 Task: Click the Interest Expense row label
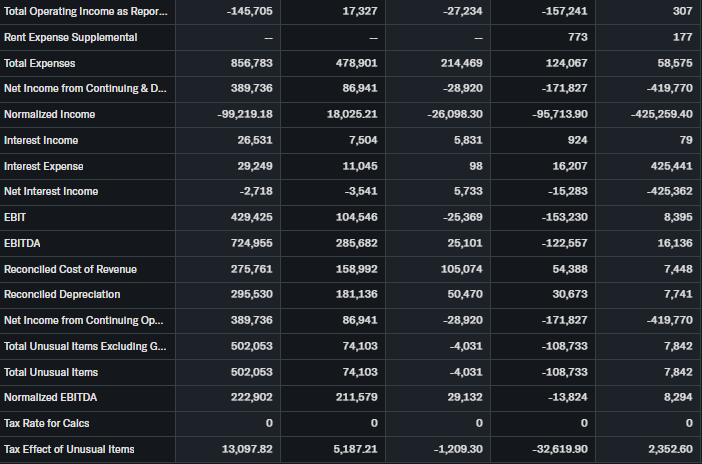click(x=44, y=166)
